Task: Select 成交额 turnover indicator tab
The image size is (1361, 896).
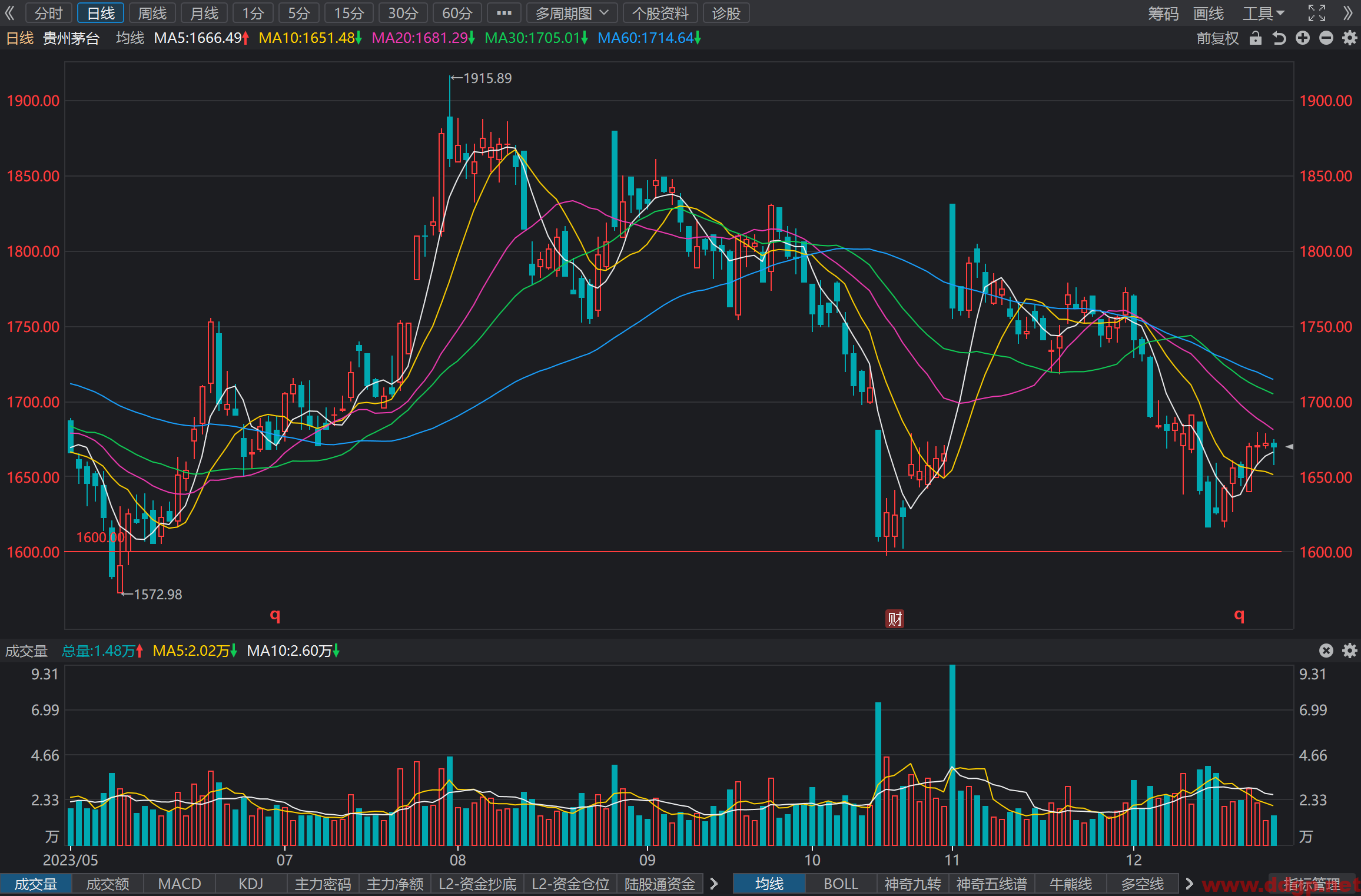Action: [108, 884]
